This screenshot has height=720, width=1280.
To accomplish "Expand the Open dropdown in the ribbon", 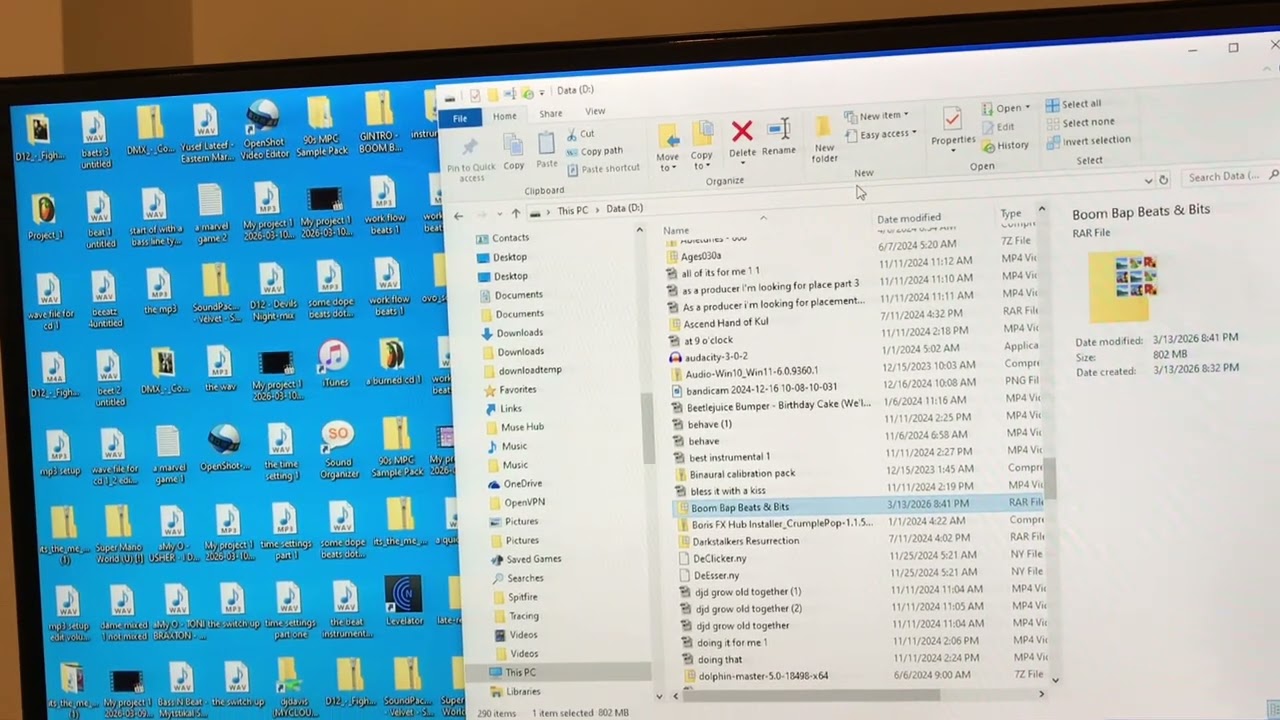I will 1006,108.
